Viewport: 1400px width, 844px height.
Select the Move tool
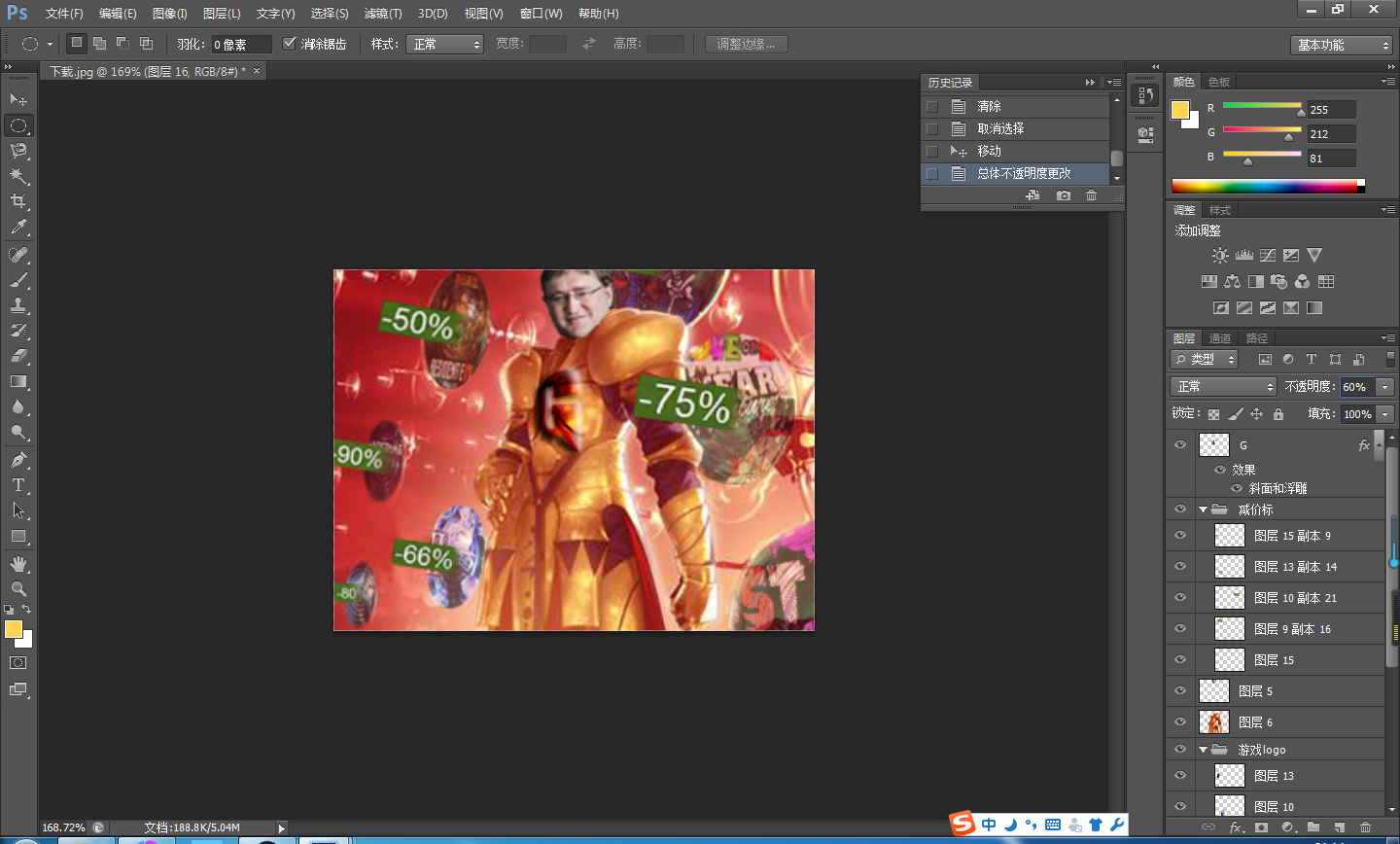[x=18, y=99]
